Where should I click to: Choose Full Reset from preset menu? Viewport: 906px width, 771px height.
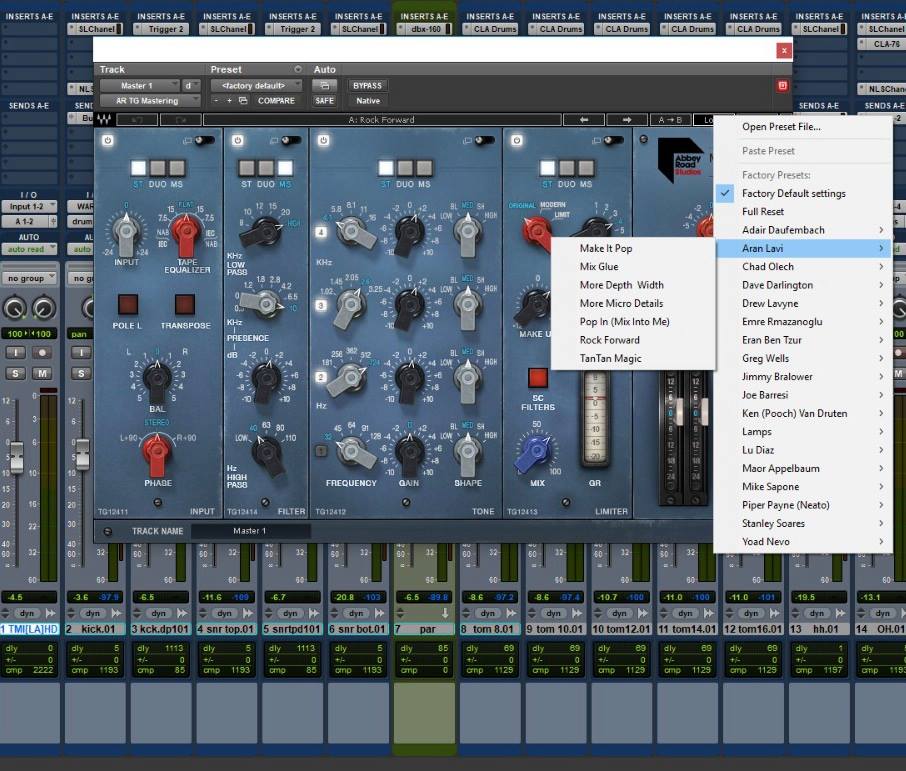click(803, 212)
